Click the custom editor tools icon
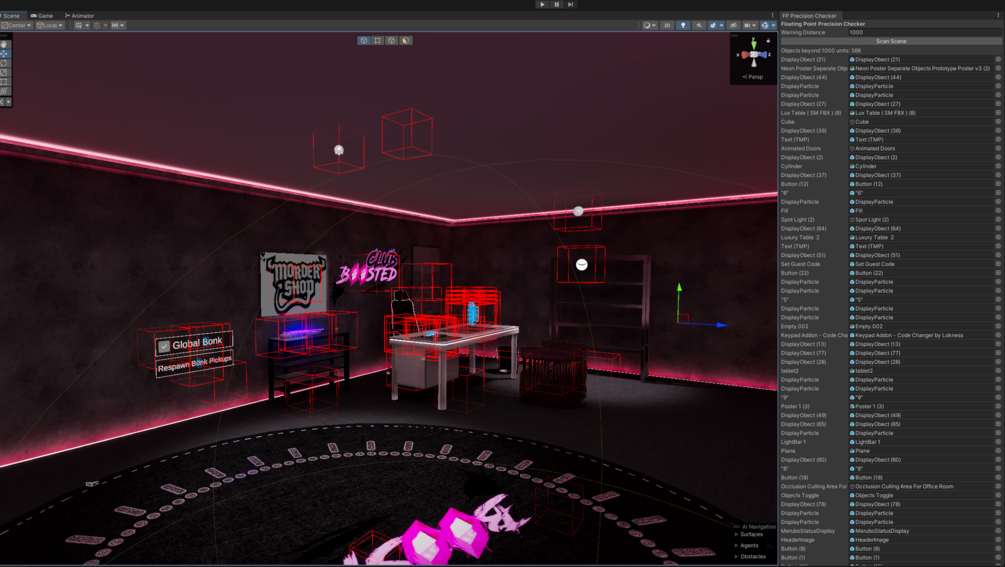Screen dimensions: 1005x567 click(2, 102)
